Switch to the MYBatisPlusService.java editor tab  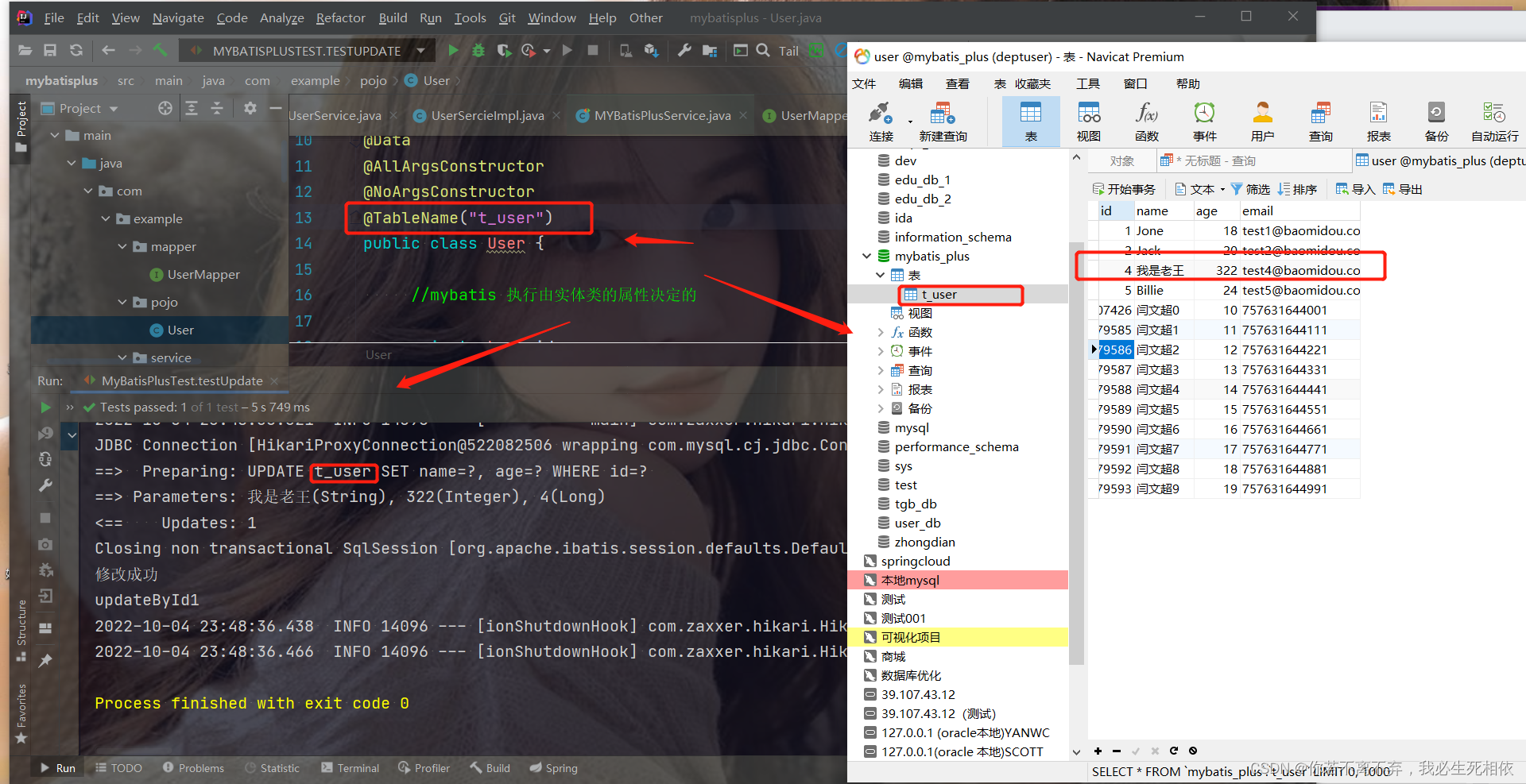coord(662,116)
